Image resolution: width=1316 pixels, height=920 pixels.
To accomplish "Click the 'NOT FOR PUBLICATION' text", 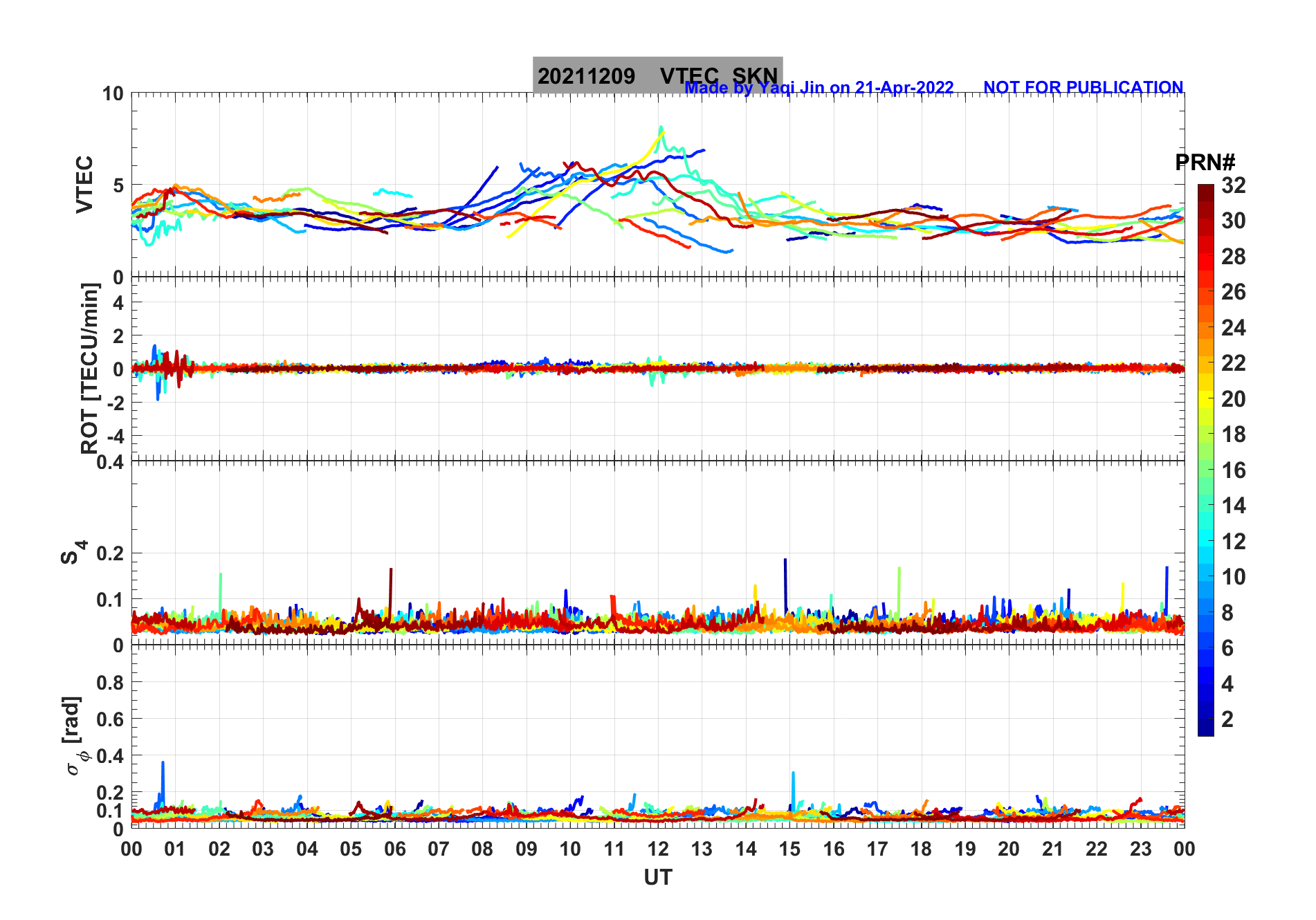I will pos(1083,88).
